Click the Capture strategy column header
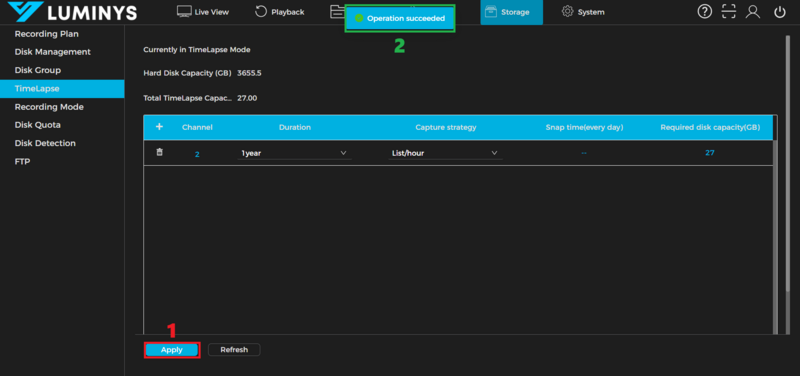The width and height of the screenshot is (800, 376). (445, 127)
